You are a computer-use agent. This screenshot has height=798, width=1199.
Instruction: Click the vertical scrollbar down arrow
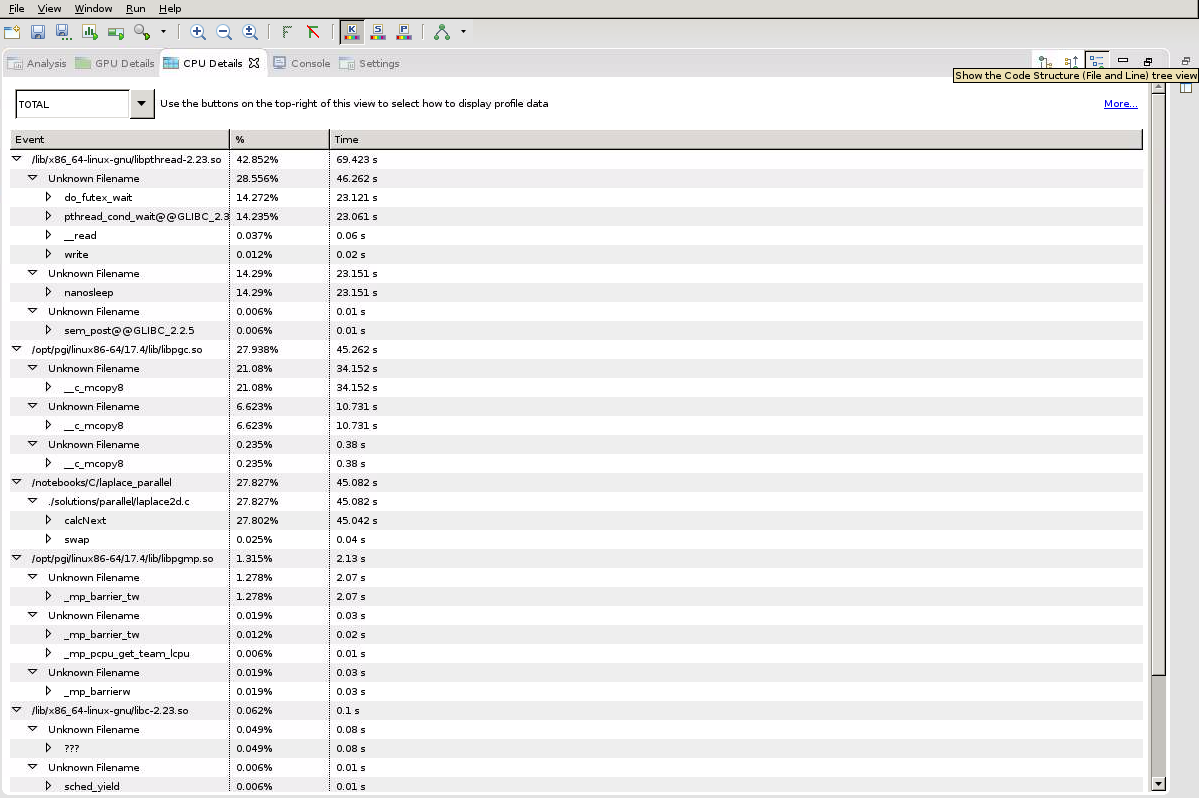point(1158,784)
